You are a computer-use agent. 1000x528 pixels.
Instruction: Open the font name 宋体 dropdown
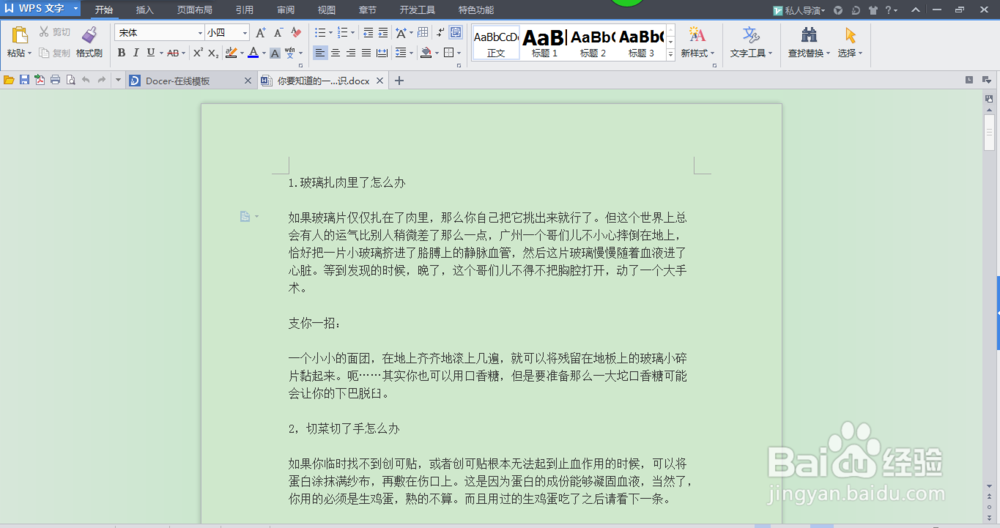[x=200, y=33]
